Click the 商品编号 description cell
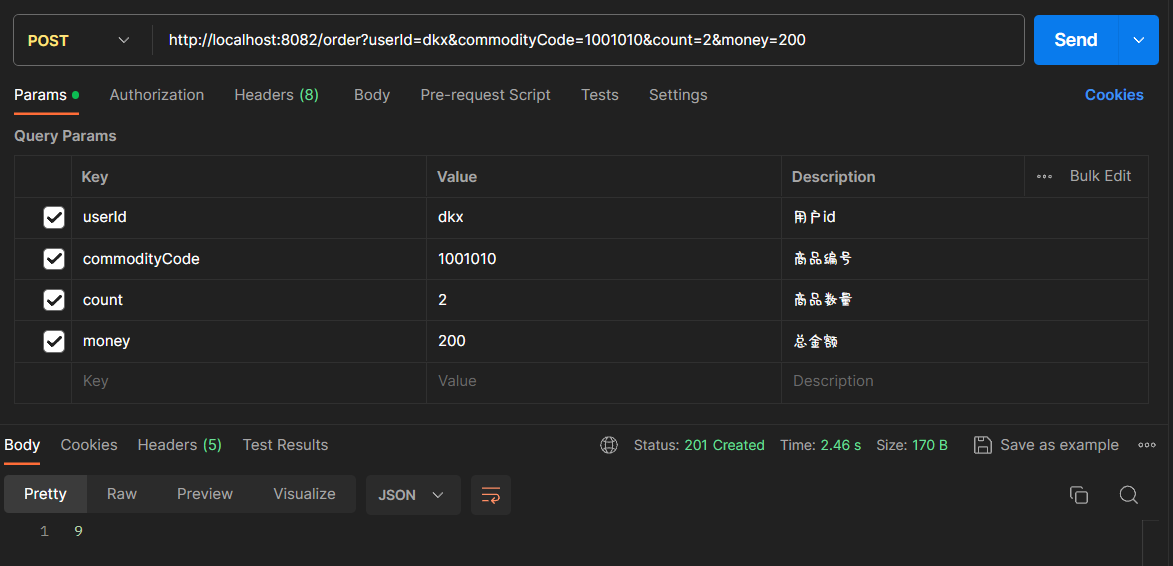The width and height of the screenshot is (1173, 566). [965, 259]
